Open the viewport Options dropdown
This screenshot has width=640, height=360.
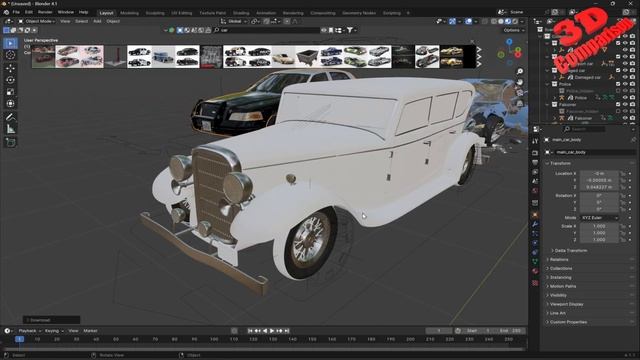tap(513, 30)
